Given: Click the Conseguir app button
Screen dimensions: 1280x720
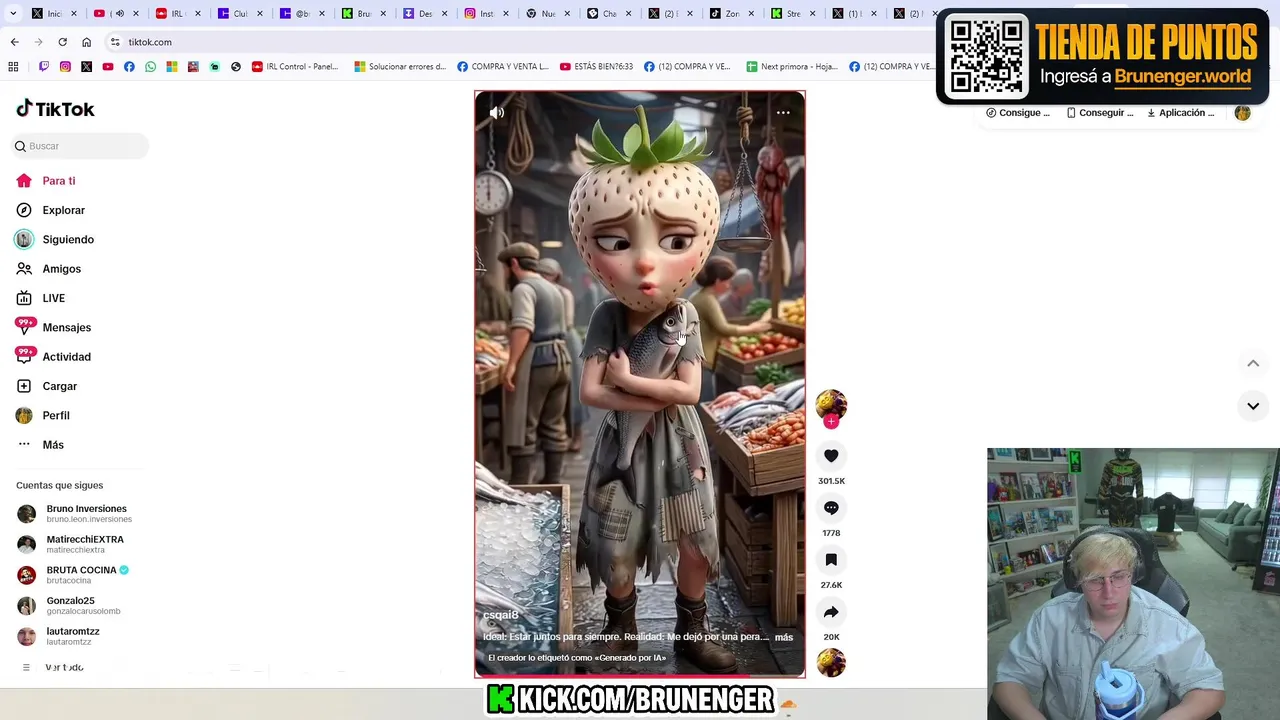Looking at the screenshot, I should 1099,113.
